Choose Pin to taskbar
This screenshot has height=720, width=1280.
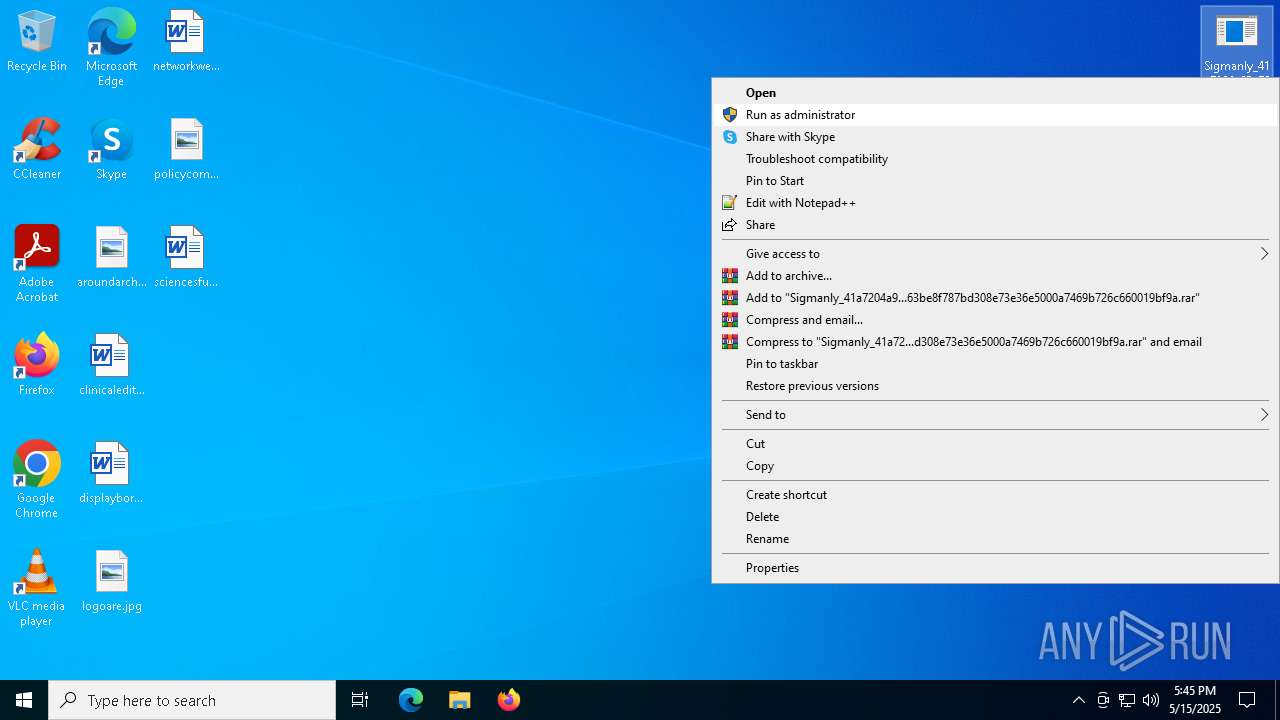995,364
